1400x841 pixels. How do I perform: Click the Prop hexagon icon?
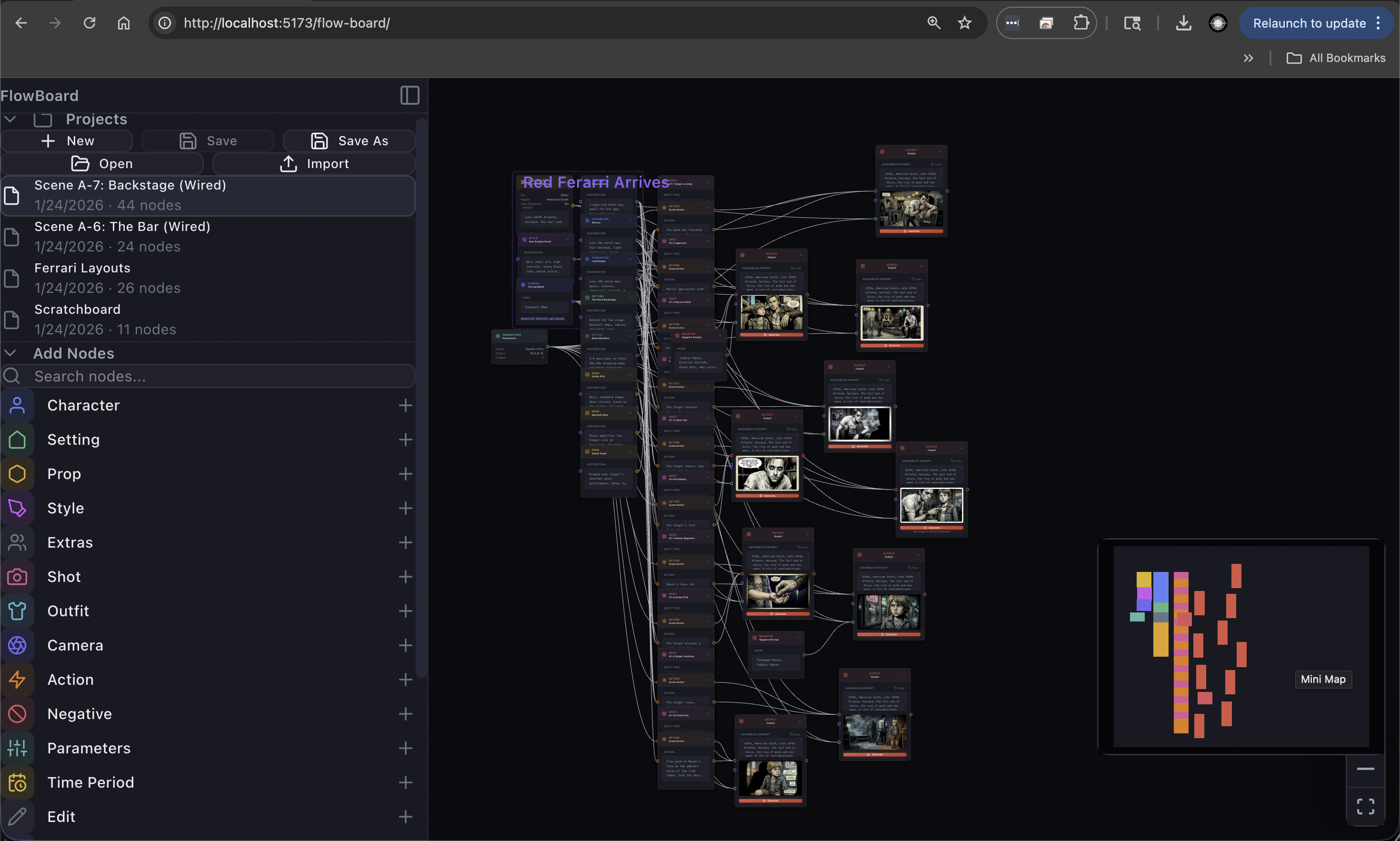(x=17, y=474)
